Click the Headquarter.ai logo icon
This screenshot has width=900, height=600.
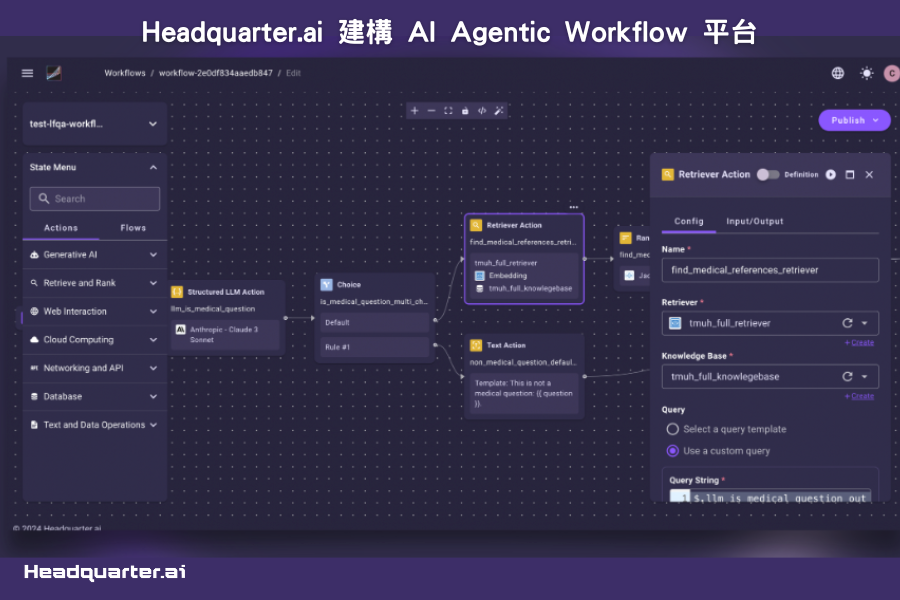[54, 73]
